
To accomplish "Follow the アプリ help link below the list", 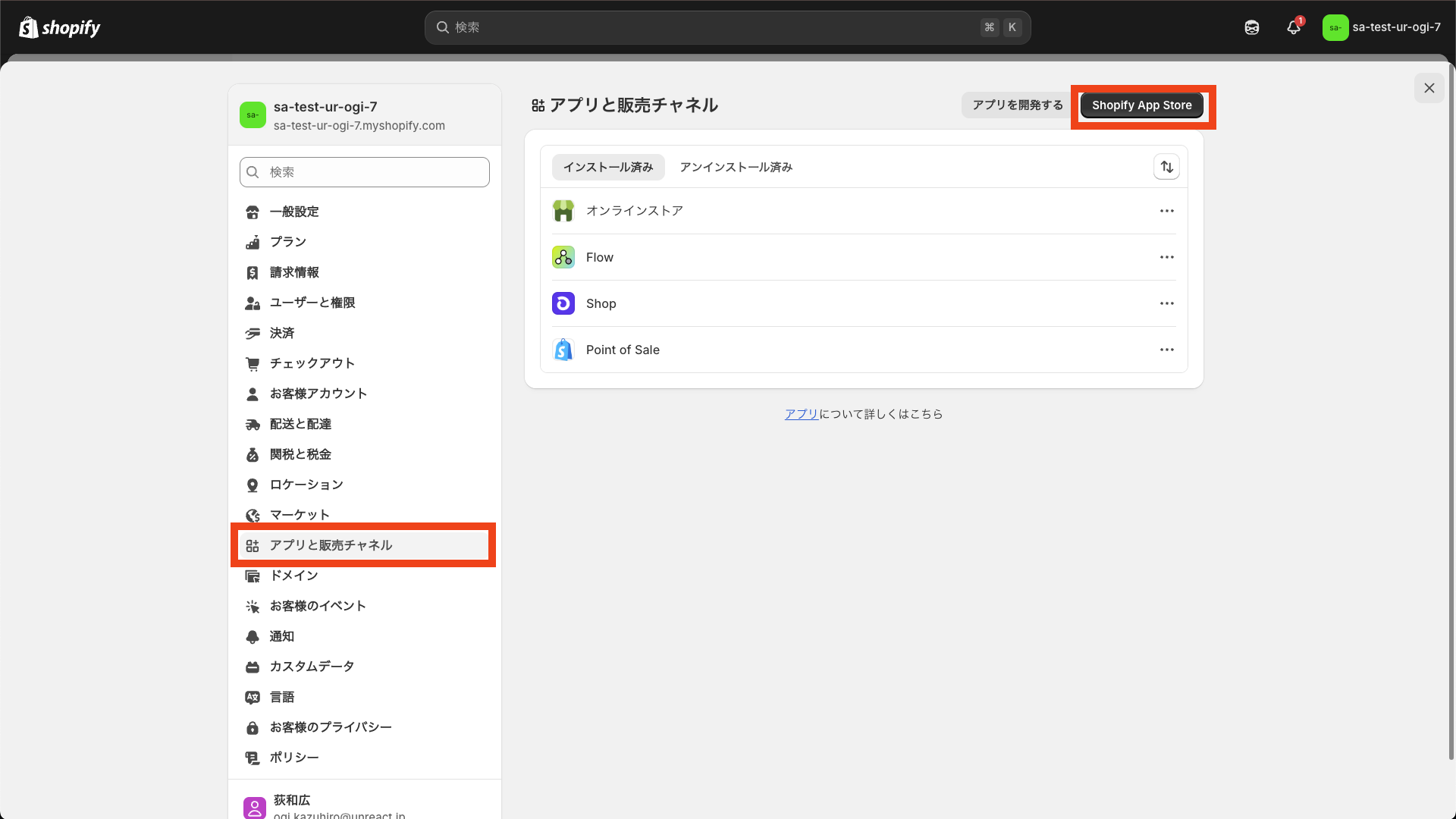I will [801, 414].
